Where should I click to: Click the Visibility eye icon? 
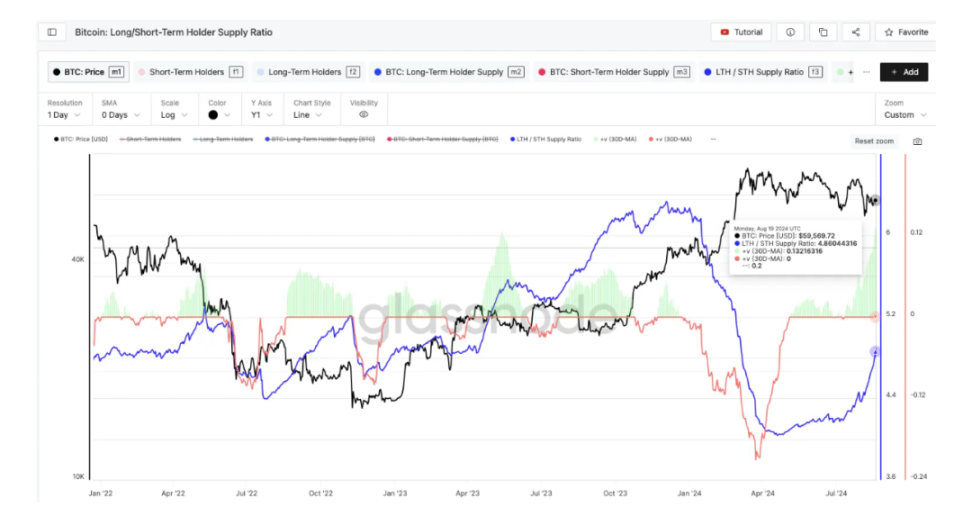[363, 115]
